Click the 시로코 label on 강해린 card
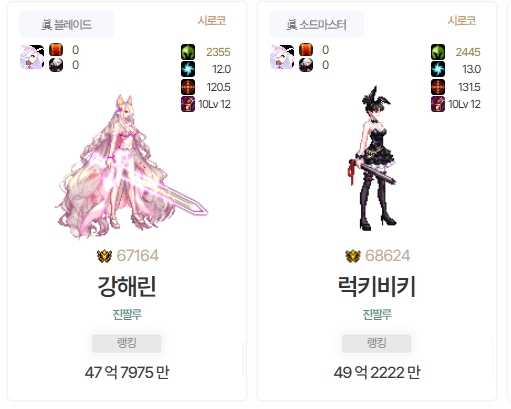Screen dimensions: 511x409 pyautogui.click(x=212, y=21)
